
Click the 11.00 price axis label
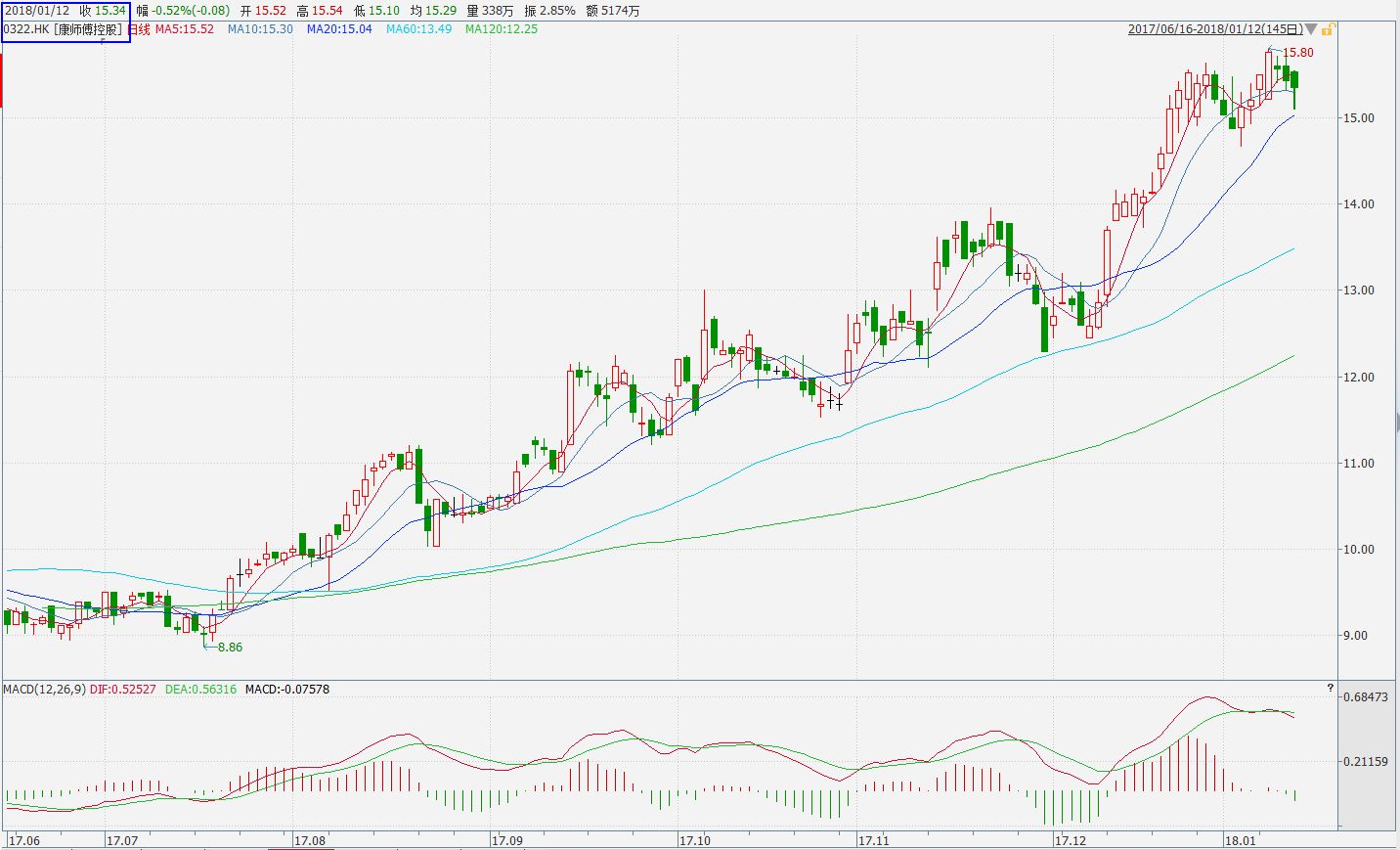(1359, 464)
